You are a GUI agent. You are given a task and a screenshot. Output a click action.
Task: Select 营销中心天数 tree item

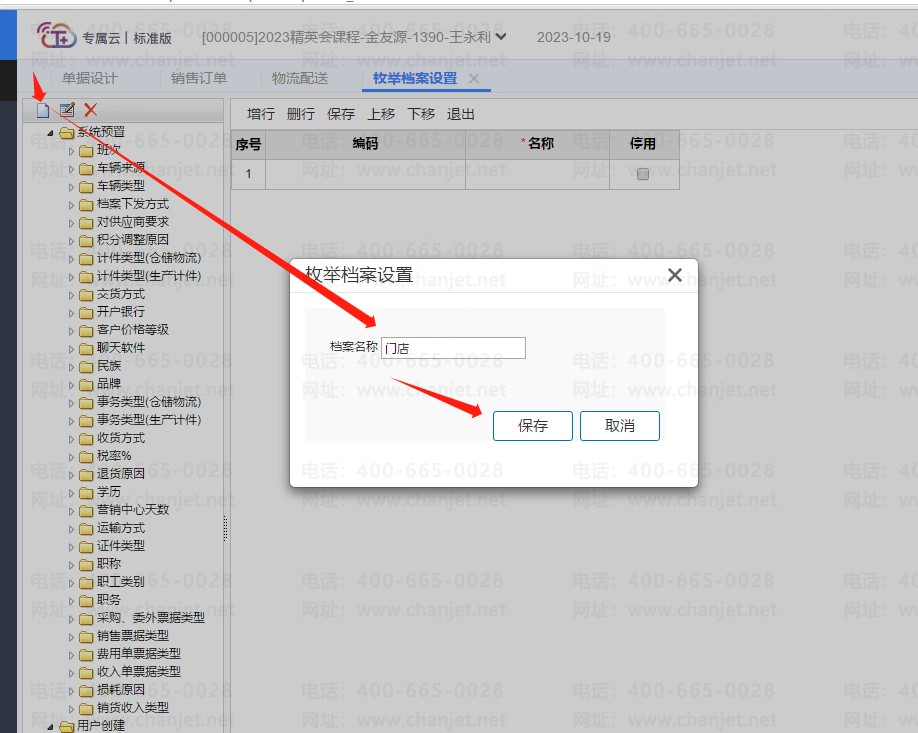coord(133,510)
